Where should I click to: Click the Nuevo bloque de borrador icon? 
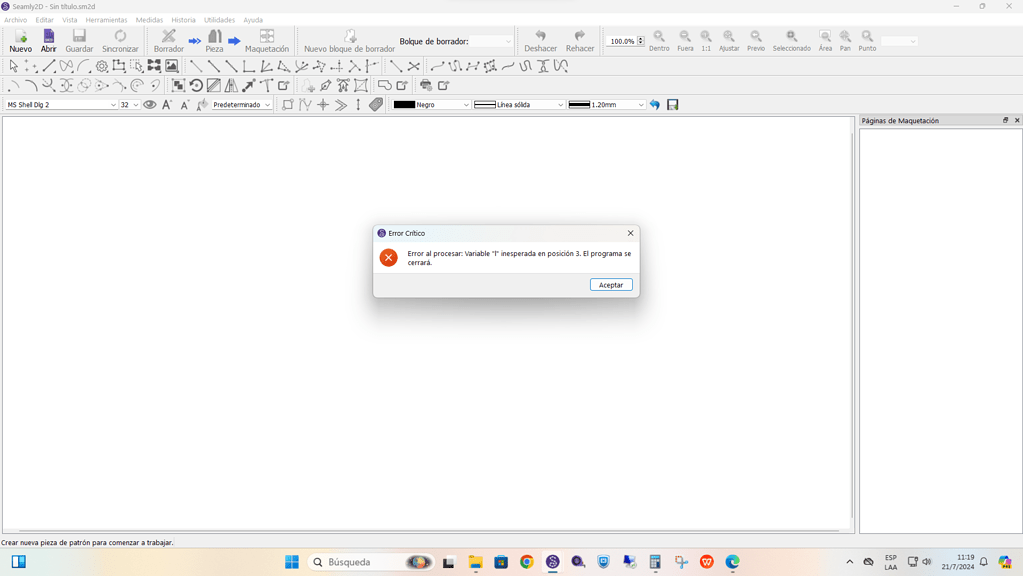pyautogui.click(x=349, y=38)
